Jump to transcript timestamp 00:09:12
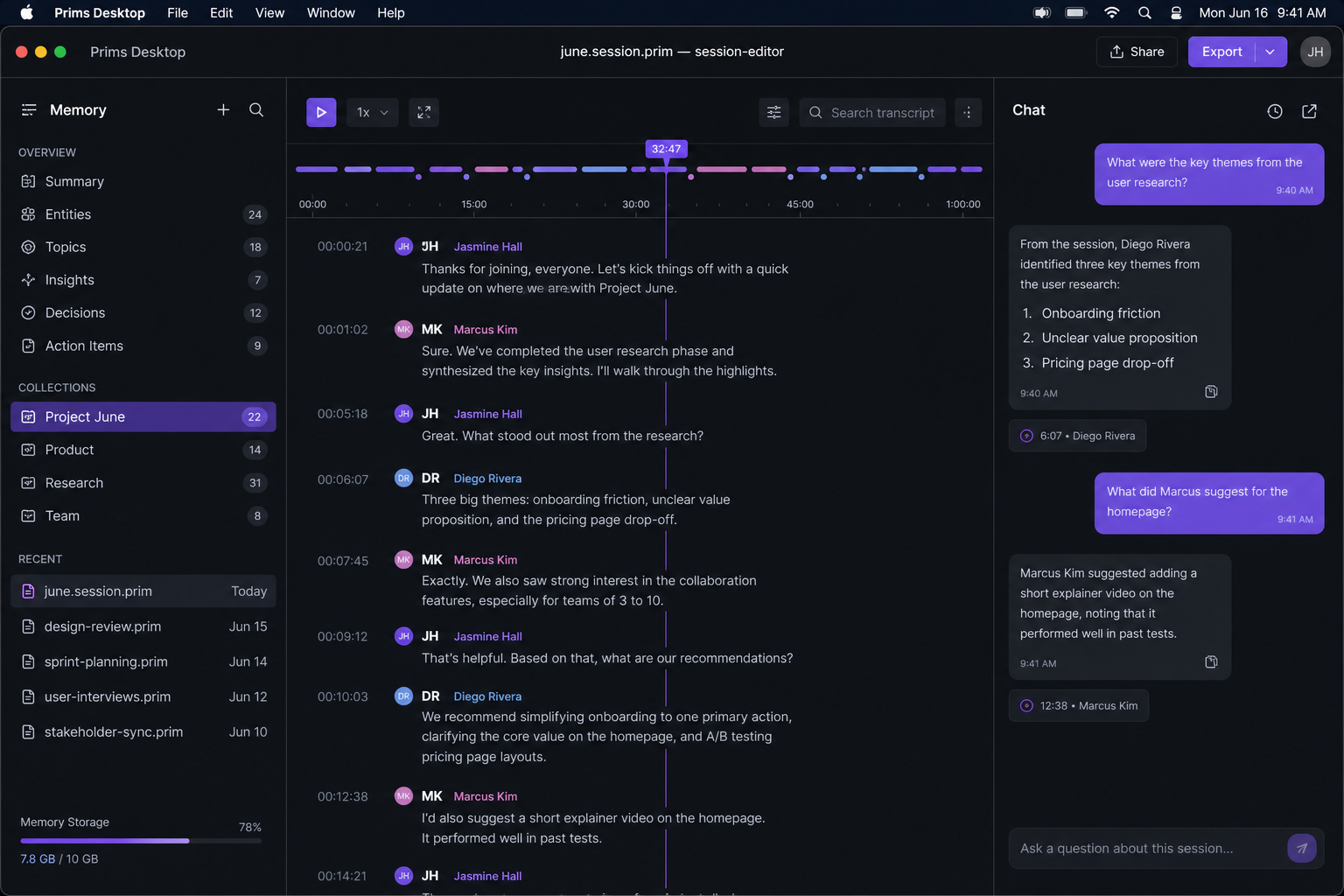This screenshot has height=896, width=1344. click(x=342, y=637)
